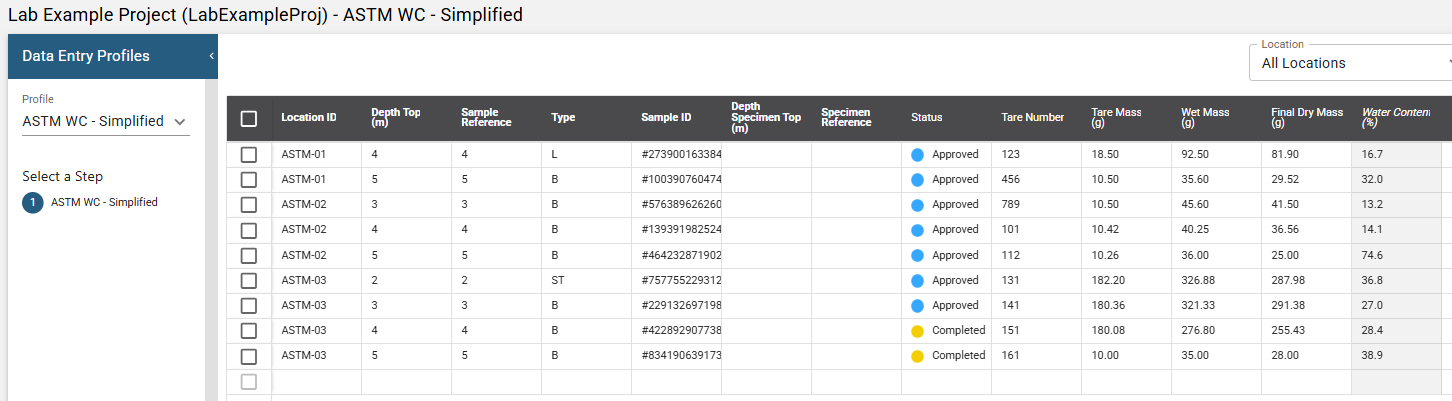This screenshot has width=1452, height=401.
Task: Check the row with tare number 123
Action: pyautogui.click(x=249, y=155)
